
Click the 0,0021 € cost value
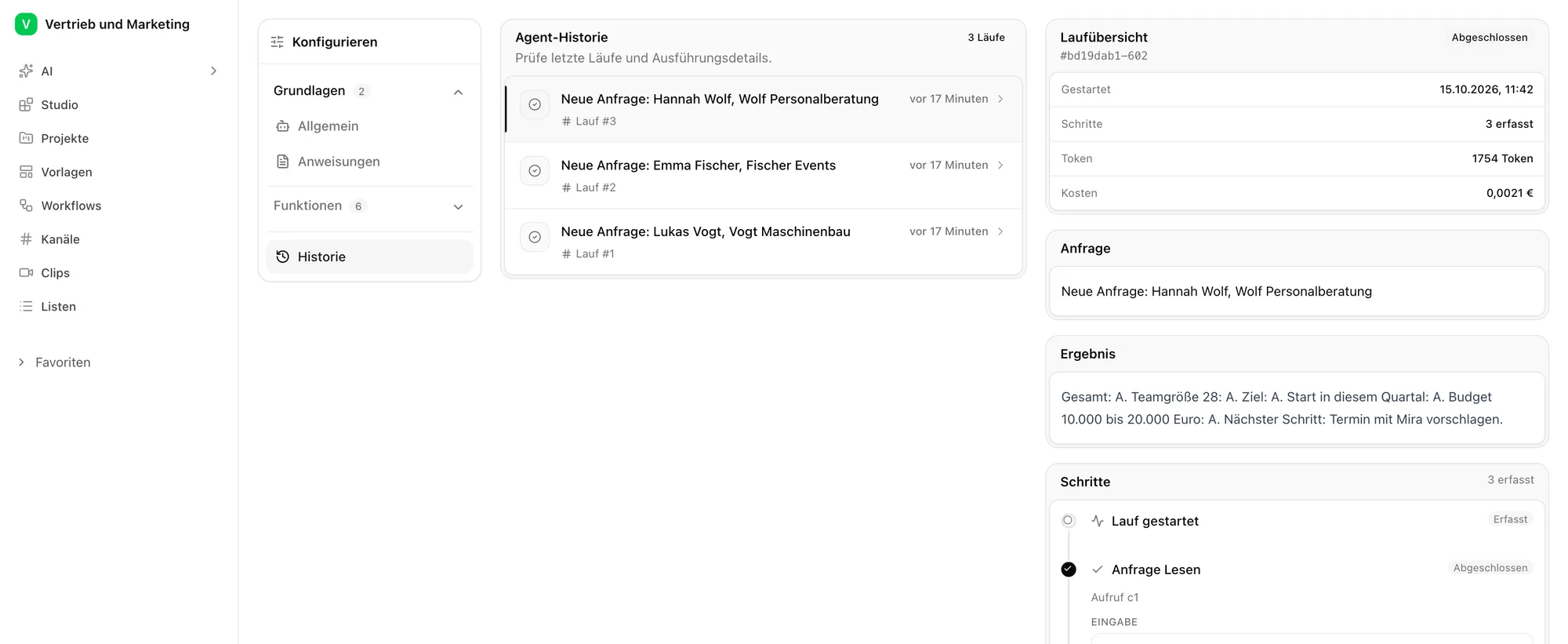pyautogui.click(x=1510, y=193)
